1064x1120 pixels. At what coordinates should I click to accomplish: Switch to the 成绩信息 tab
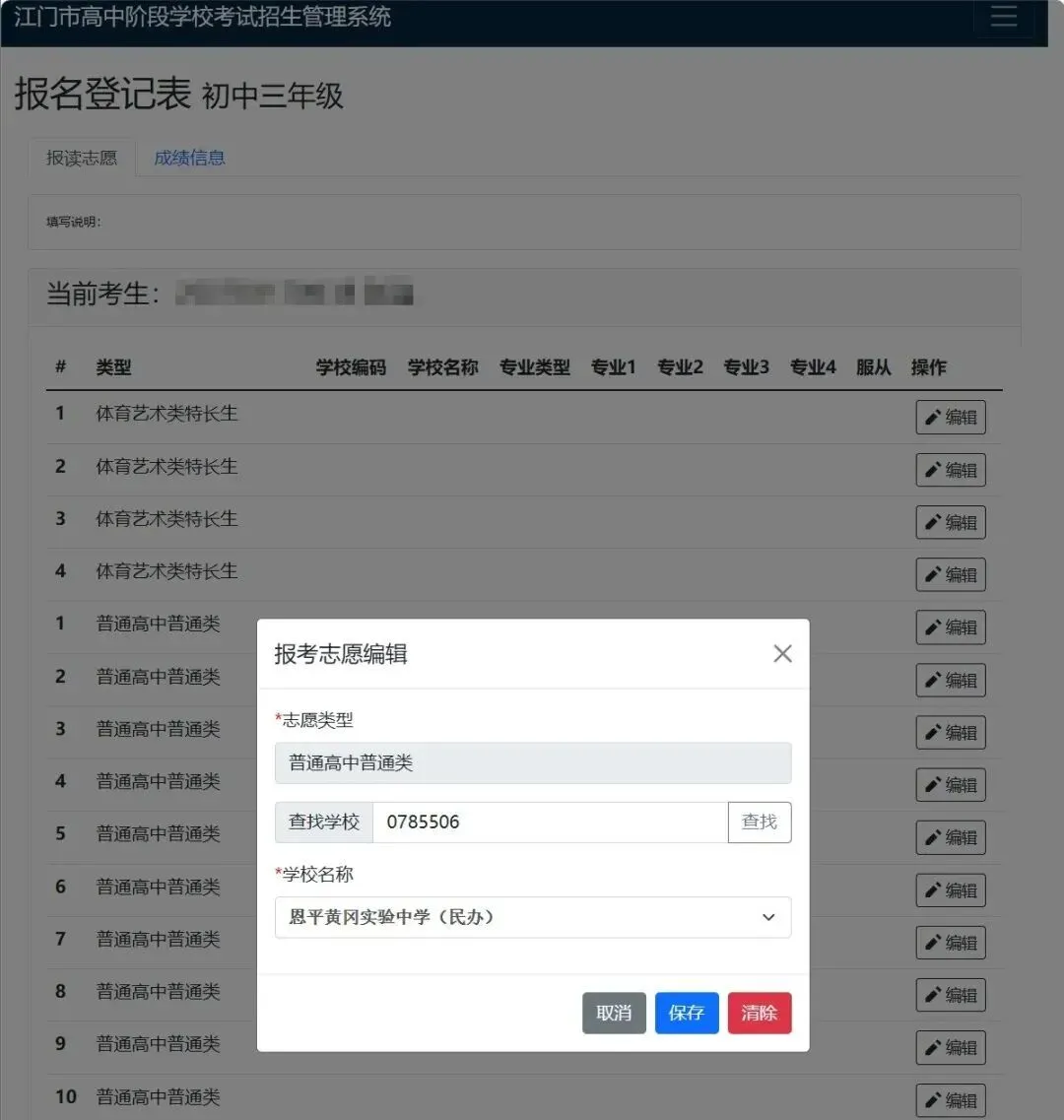(189, 158)
